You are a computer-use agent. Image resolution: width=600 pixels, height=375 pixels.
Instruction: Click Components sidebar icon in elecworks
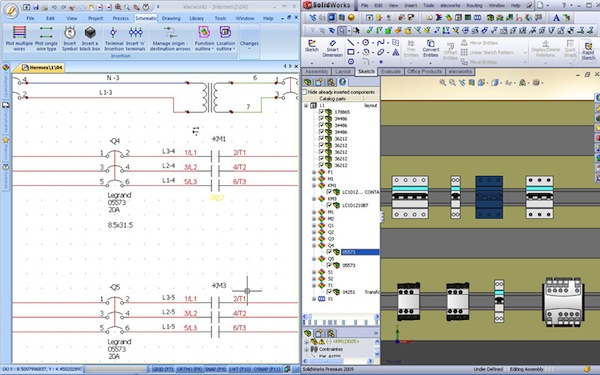pos(6,68)
